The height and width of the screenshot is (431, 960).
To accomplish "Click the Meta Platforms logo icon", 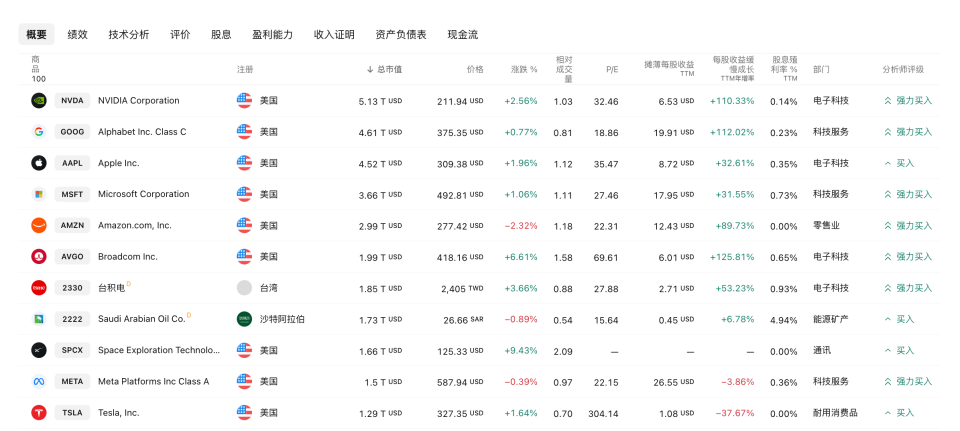I will click(39, 381).
